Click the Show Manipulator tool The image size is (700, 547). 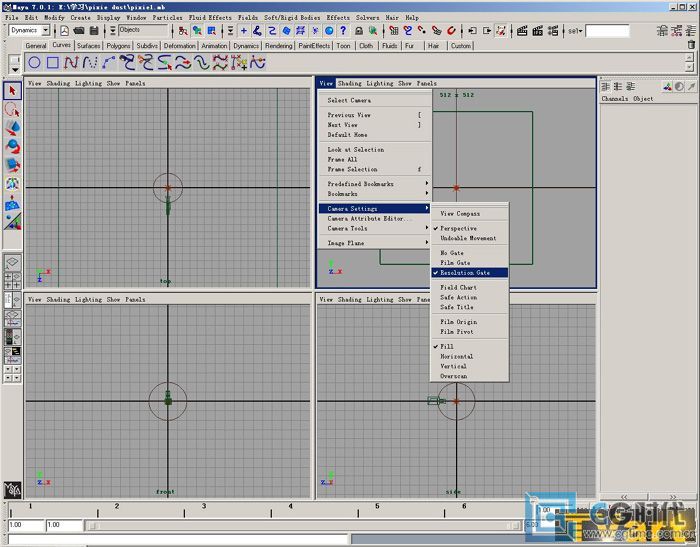(x=12, y=221)
